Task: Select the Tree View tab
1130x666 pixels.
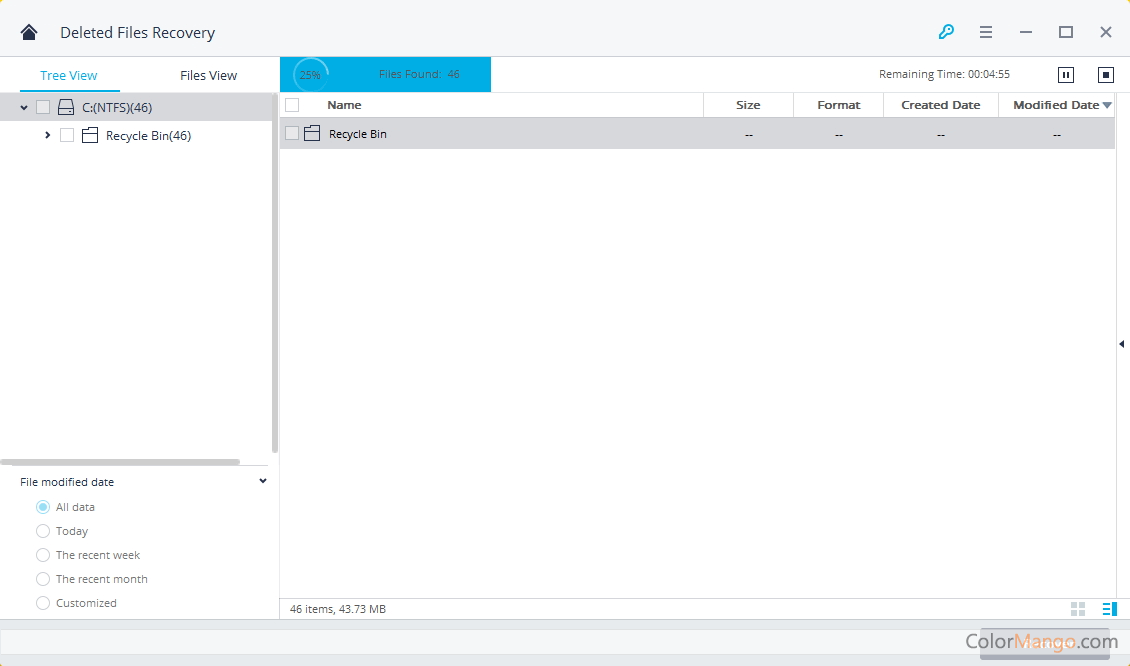Action: pos(69,75)
